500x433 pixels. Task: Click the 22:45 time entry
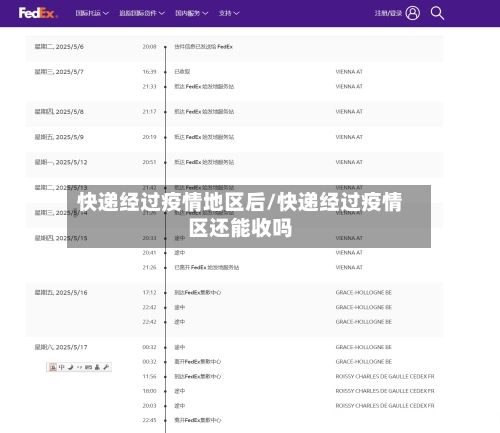[x=149, y=420]
